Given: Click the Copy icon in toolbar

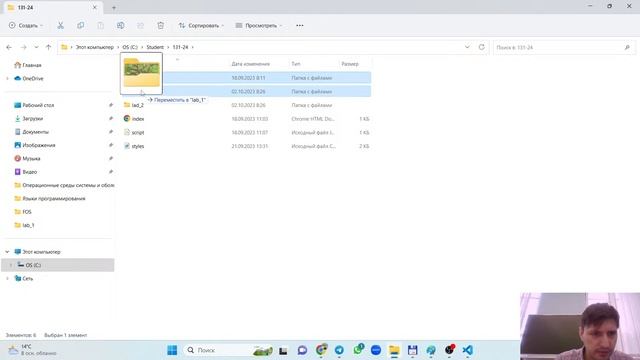Looking at the screenshot, I should point(80,25).
